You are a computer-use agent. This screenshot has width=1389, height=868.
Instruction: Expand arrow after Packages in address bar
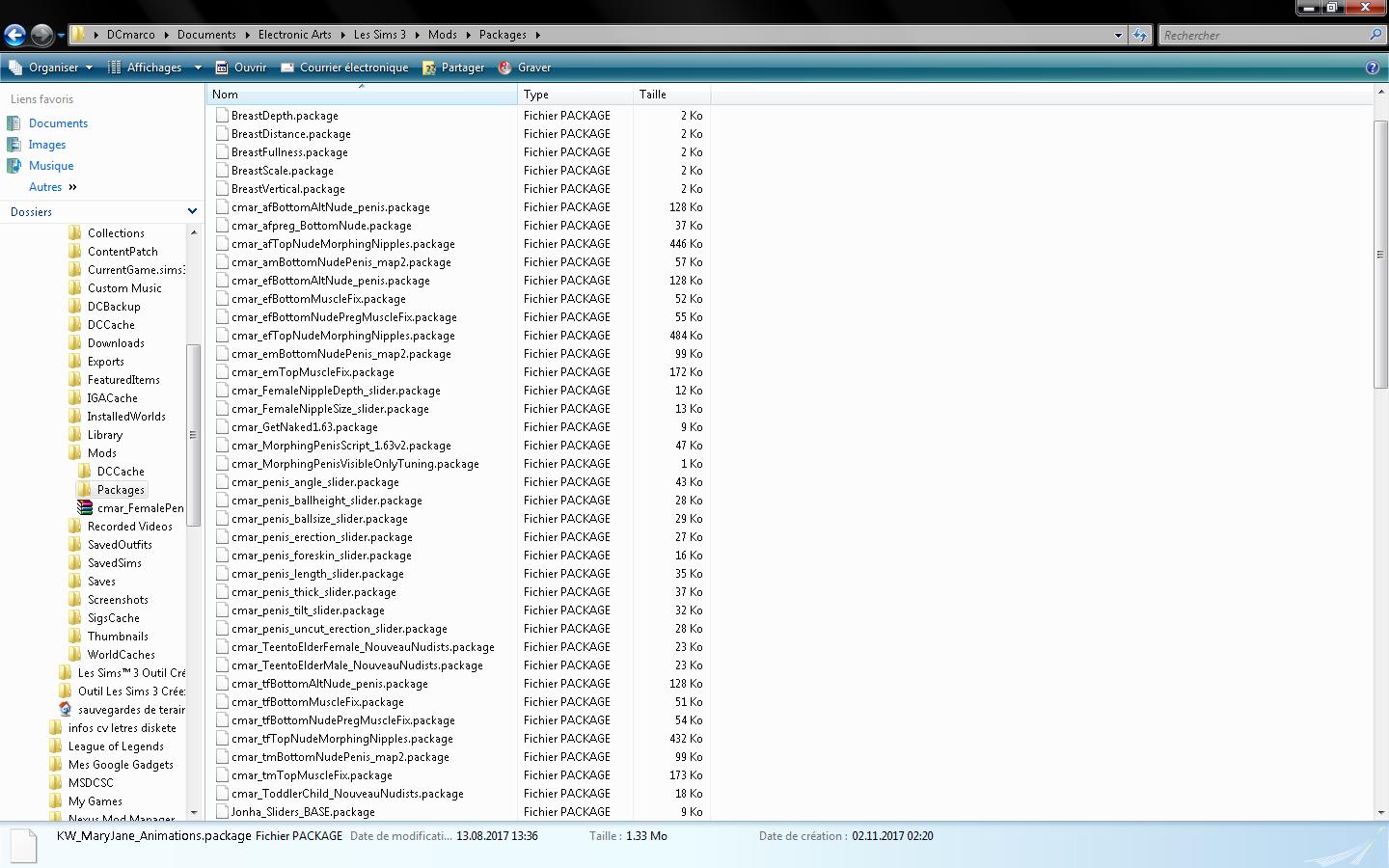coord(537,35)
